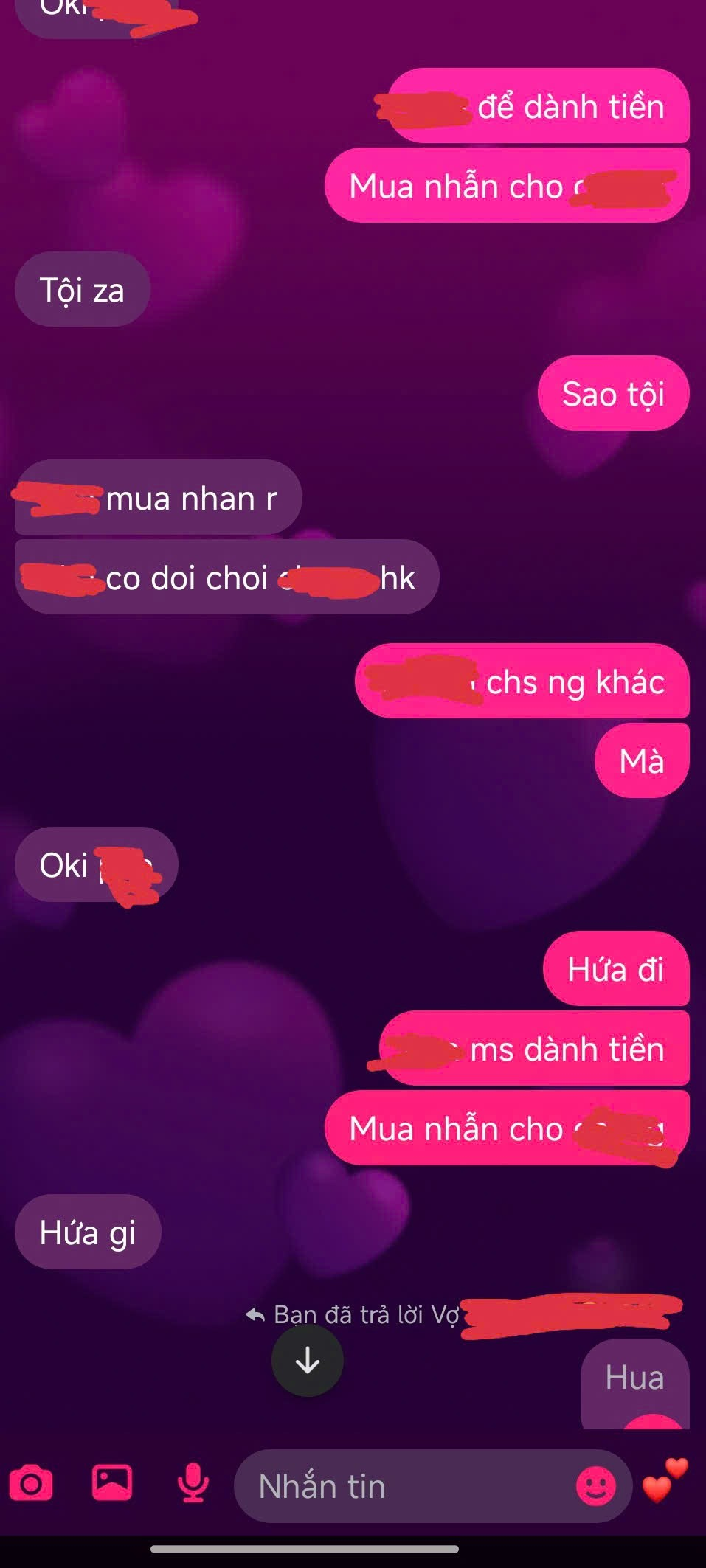Tap the 'mua nhan r' message
Image resolution: width=706 pixels, height=1568 pixels.
point(159,498)
